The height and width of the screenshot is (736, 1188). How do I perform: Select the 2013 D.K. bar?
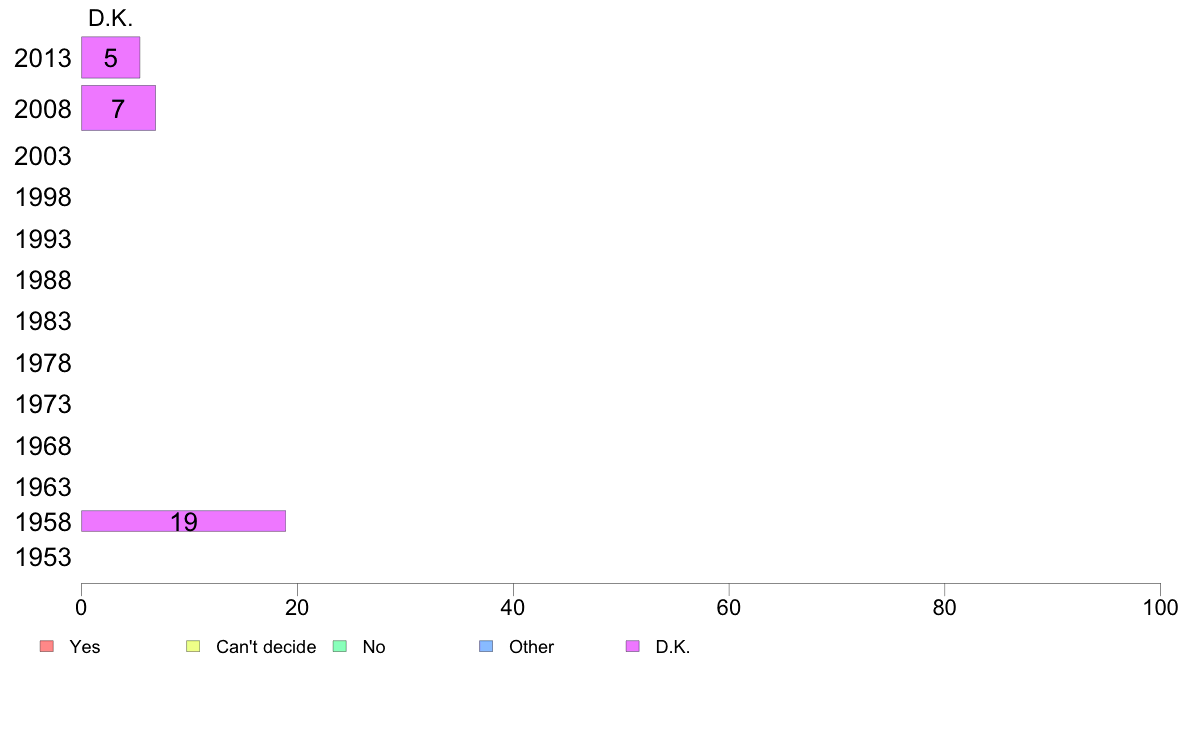(111, 58)
